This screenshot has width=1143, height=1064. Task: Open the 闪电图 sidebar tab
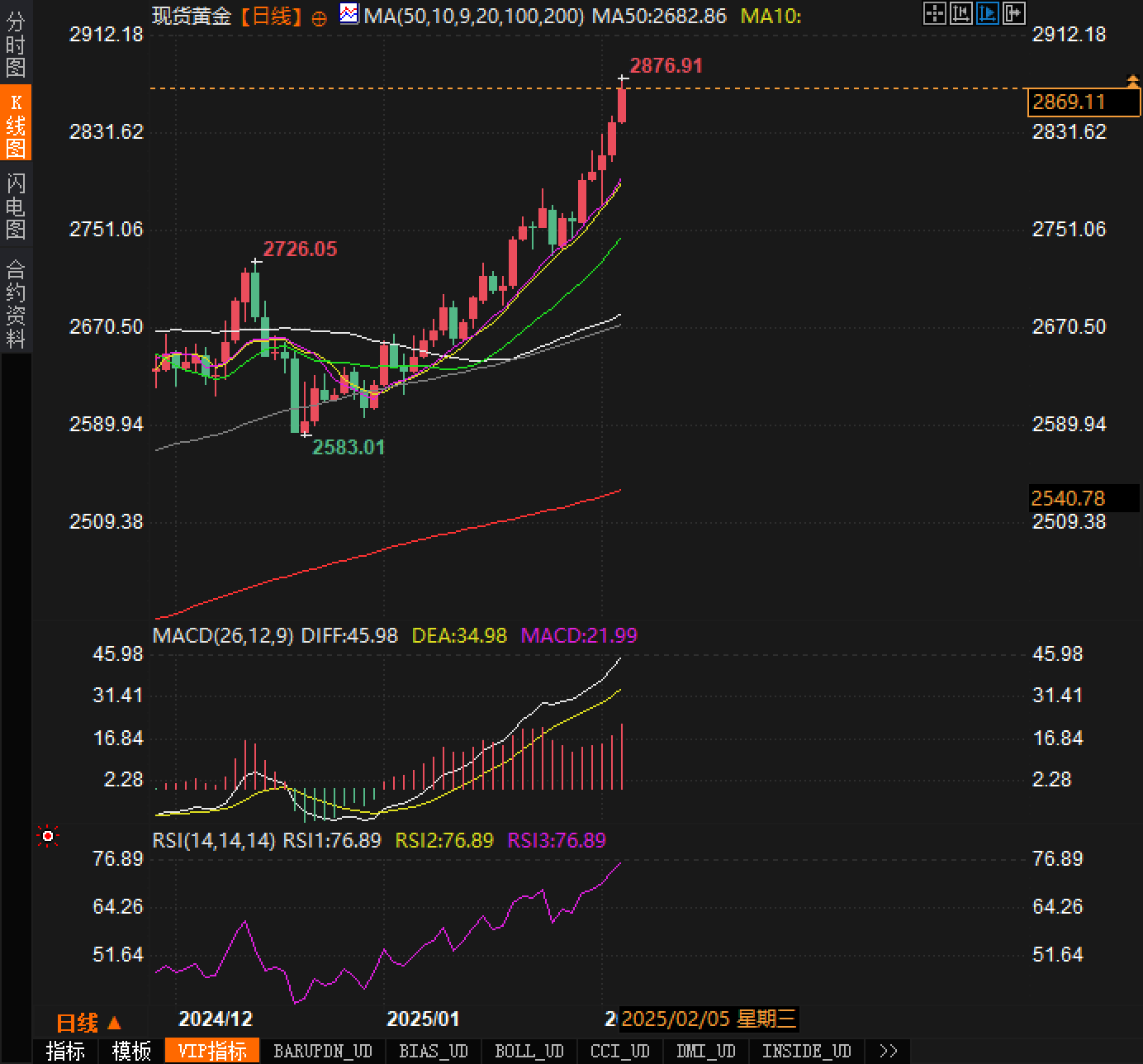coord(16,206)
